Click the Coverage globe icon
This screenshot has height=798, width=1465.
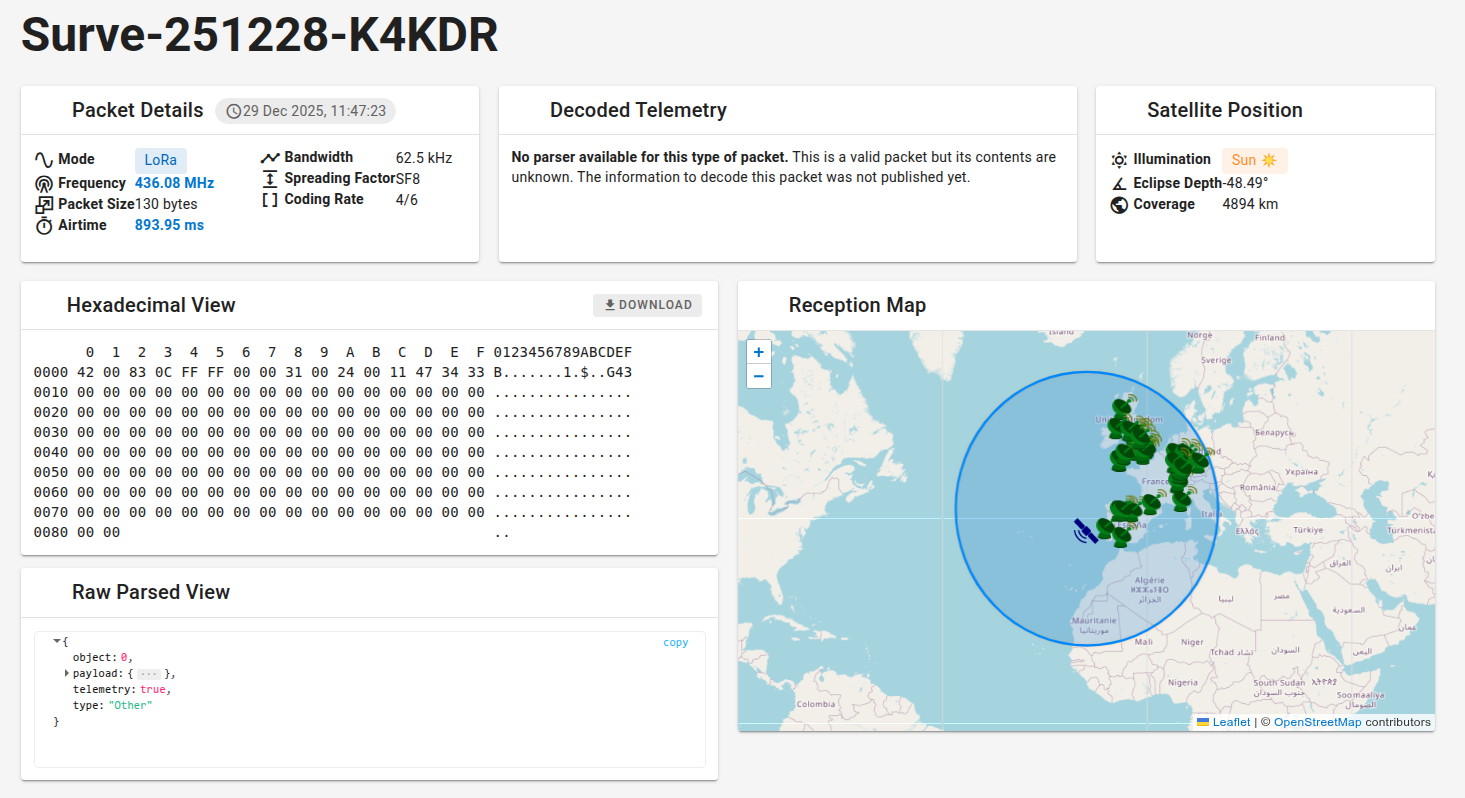click(1119, 205)
